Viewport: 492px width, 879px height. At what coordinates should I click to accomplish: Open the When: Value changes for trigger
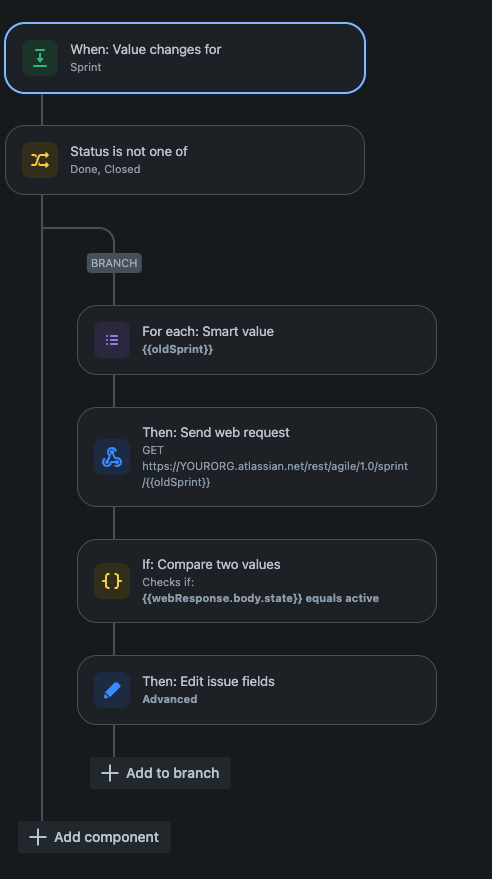click(185, 58)
